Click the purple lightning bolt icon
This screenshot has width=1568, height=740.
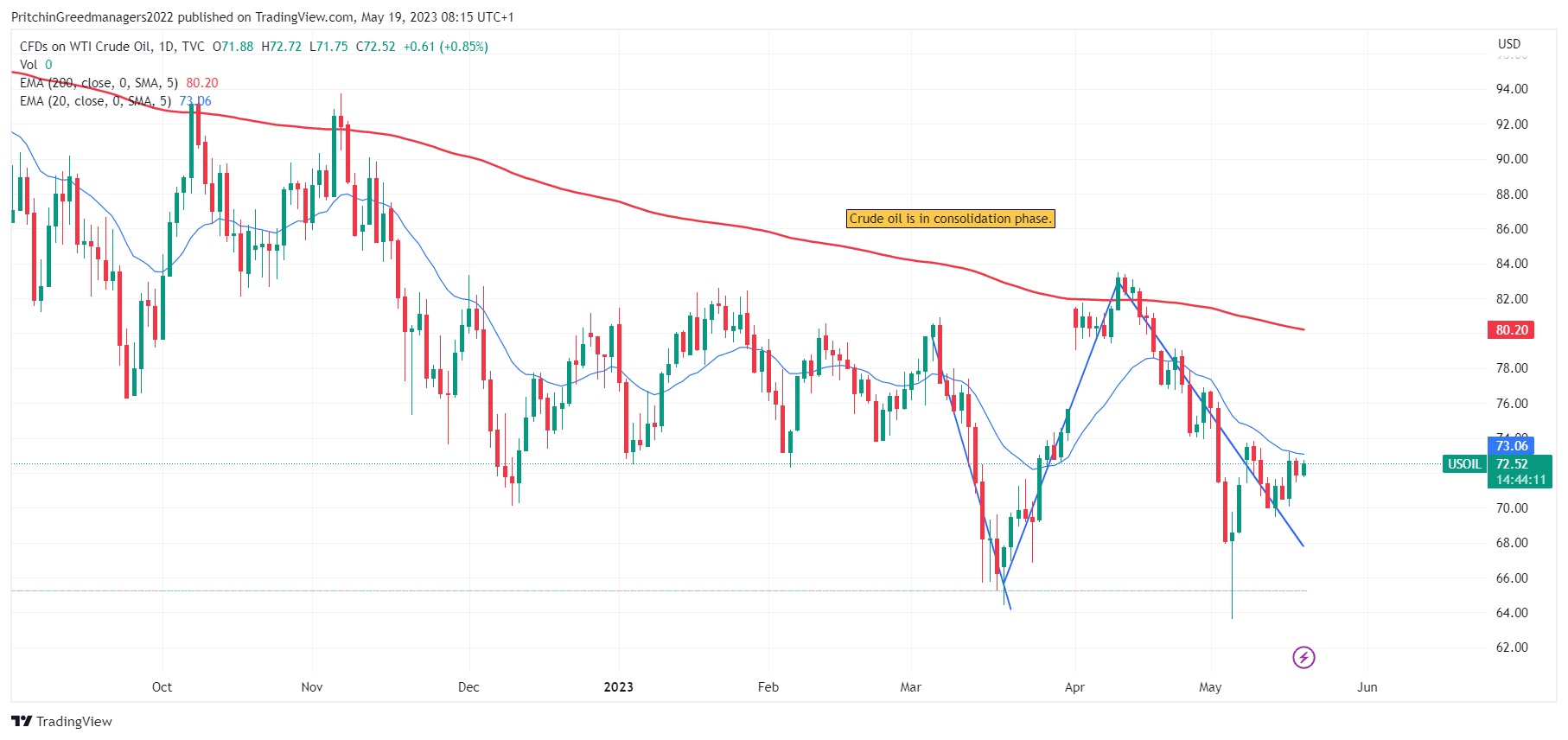click(1303, 658)
